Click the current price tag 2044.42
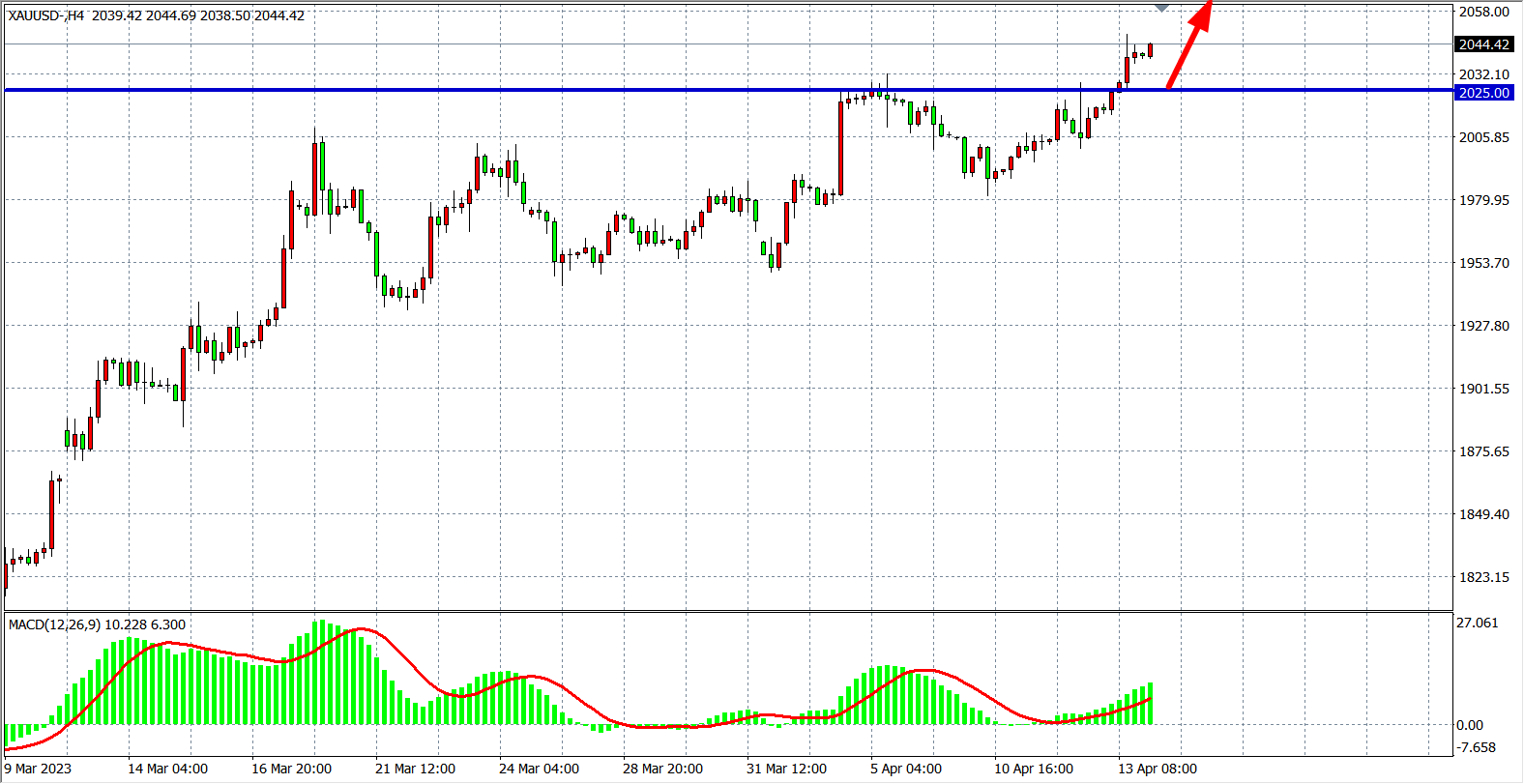The image size is (1524, 784). coord(1483,44)
